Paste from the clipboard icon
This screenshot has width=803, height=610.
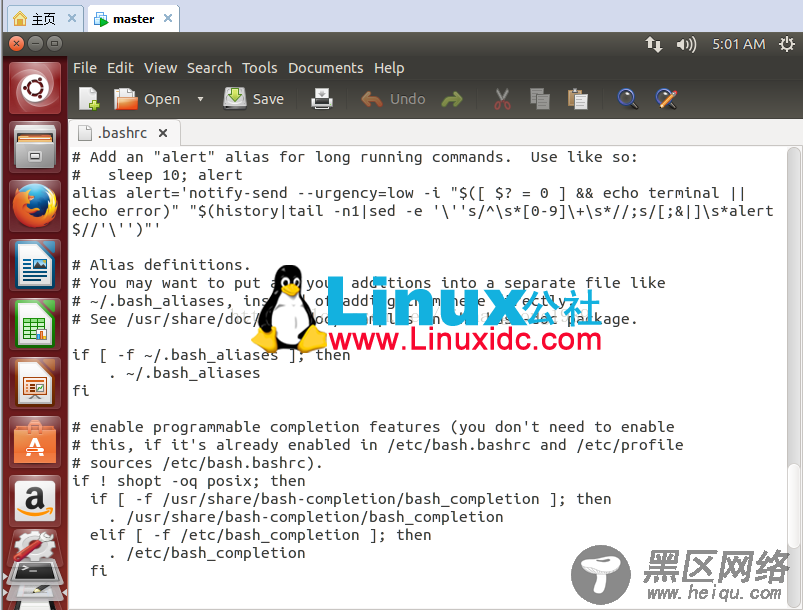point(578,99)
